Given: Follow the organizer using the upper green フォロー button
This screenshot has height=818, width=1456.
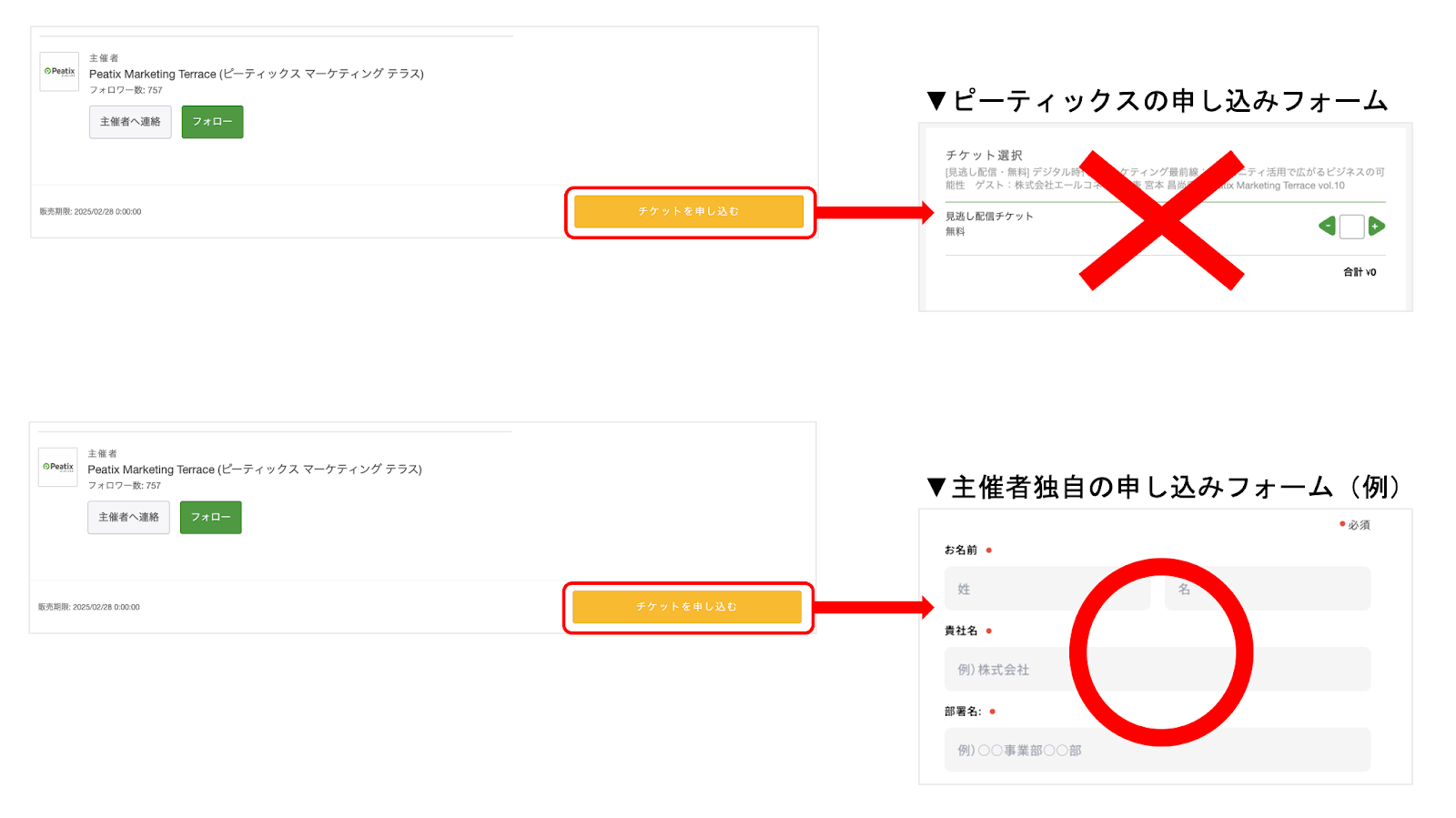Looking at the screenshot, I should coord(212,122).
